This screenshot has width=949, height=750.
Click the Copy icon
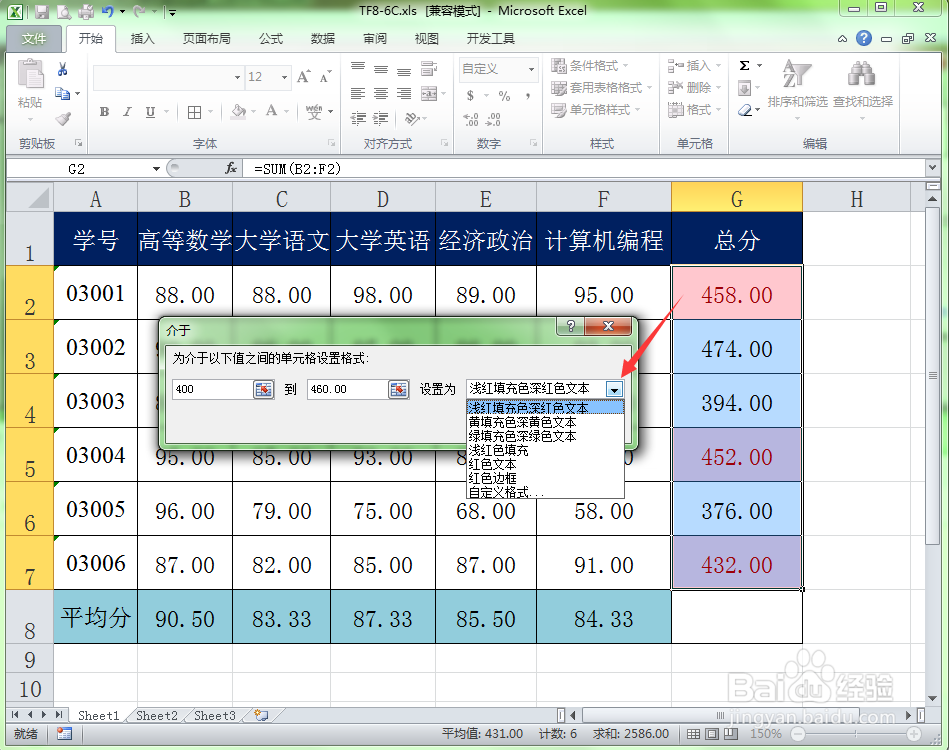(62, 94)
